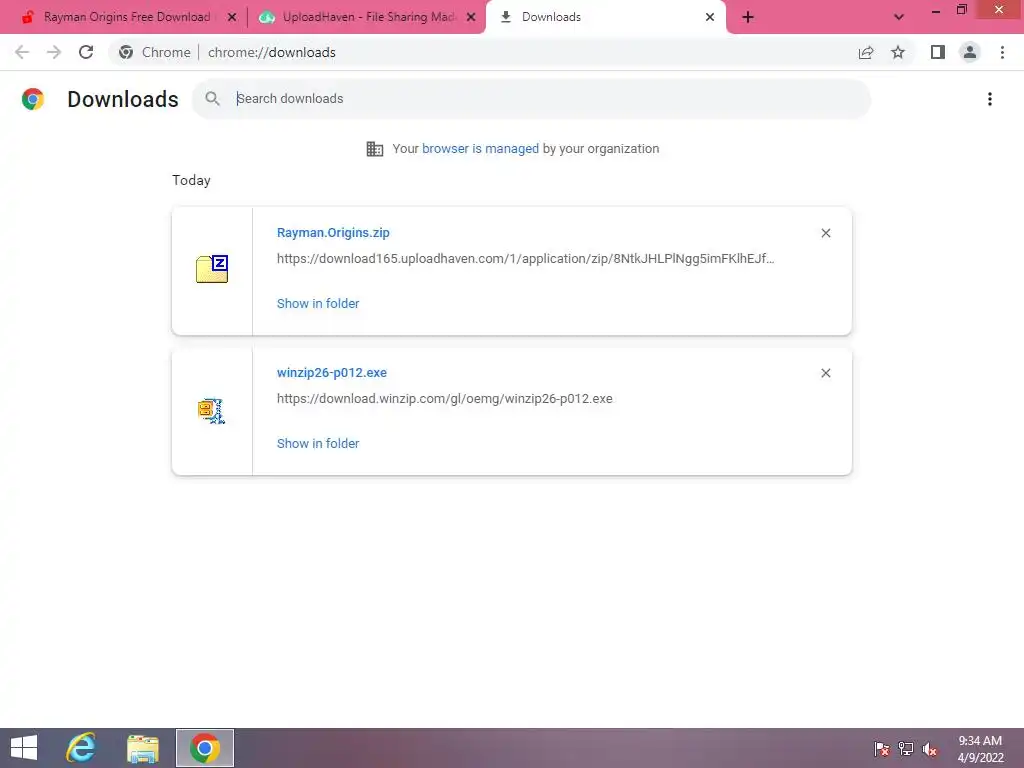Click the managed organization building icon
This screenshot has width=1024, height=768.
(375, 149)
